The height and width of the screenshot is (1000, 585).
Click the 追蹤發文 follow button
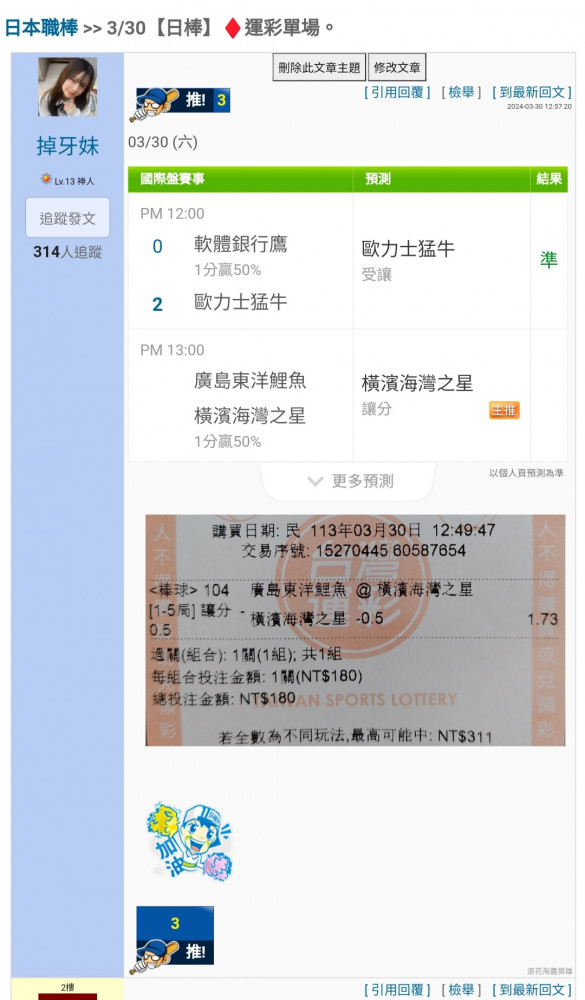pos(68,218)
